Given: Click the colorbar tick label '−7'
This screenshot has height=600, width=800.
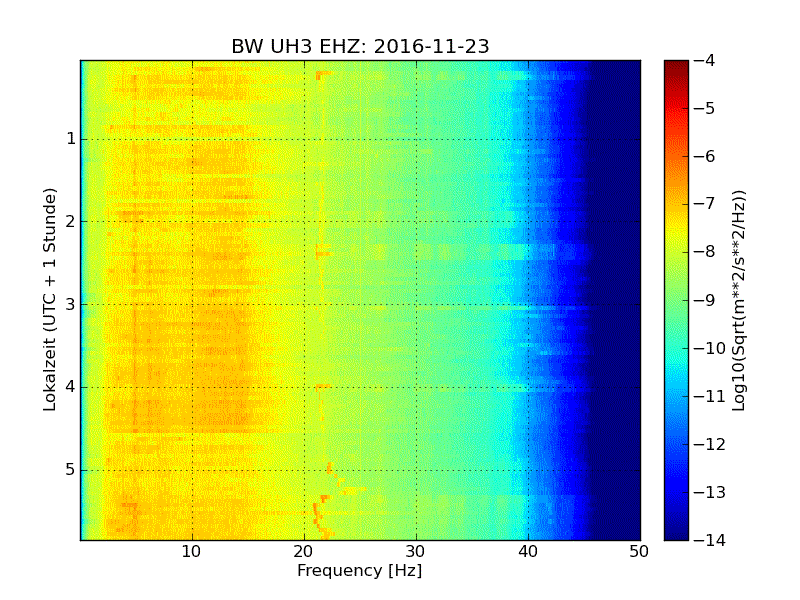Looking at the screenshot, I should [x=705, y=204].
